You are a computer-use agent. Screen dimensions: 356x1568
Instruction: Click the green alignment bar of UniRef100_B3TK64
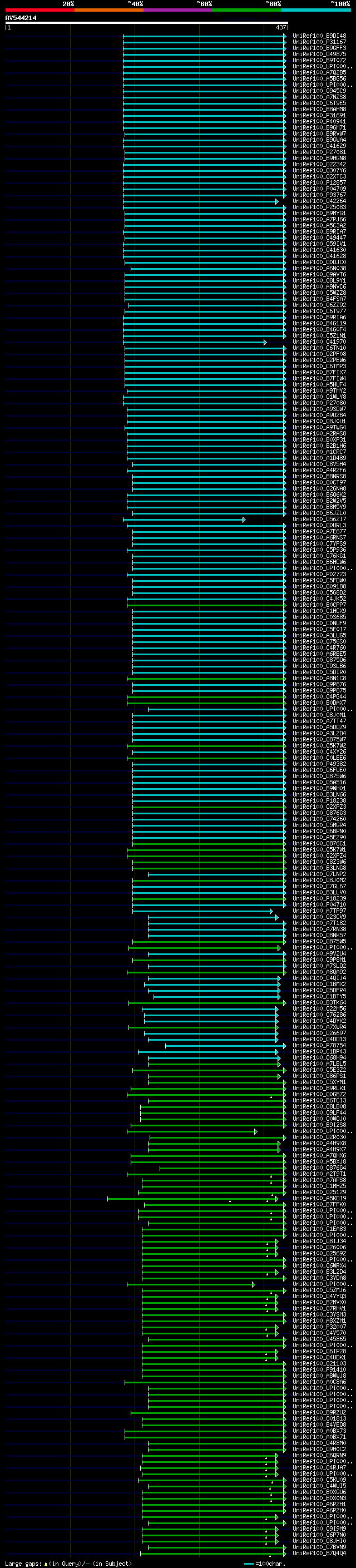(x=207, y=1002)
